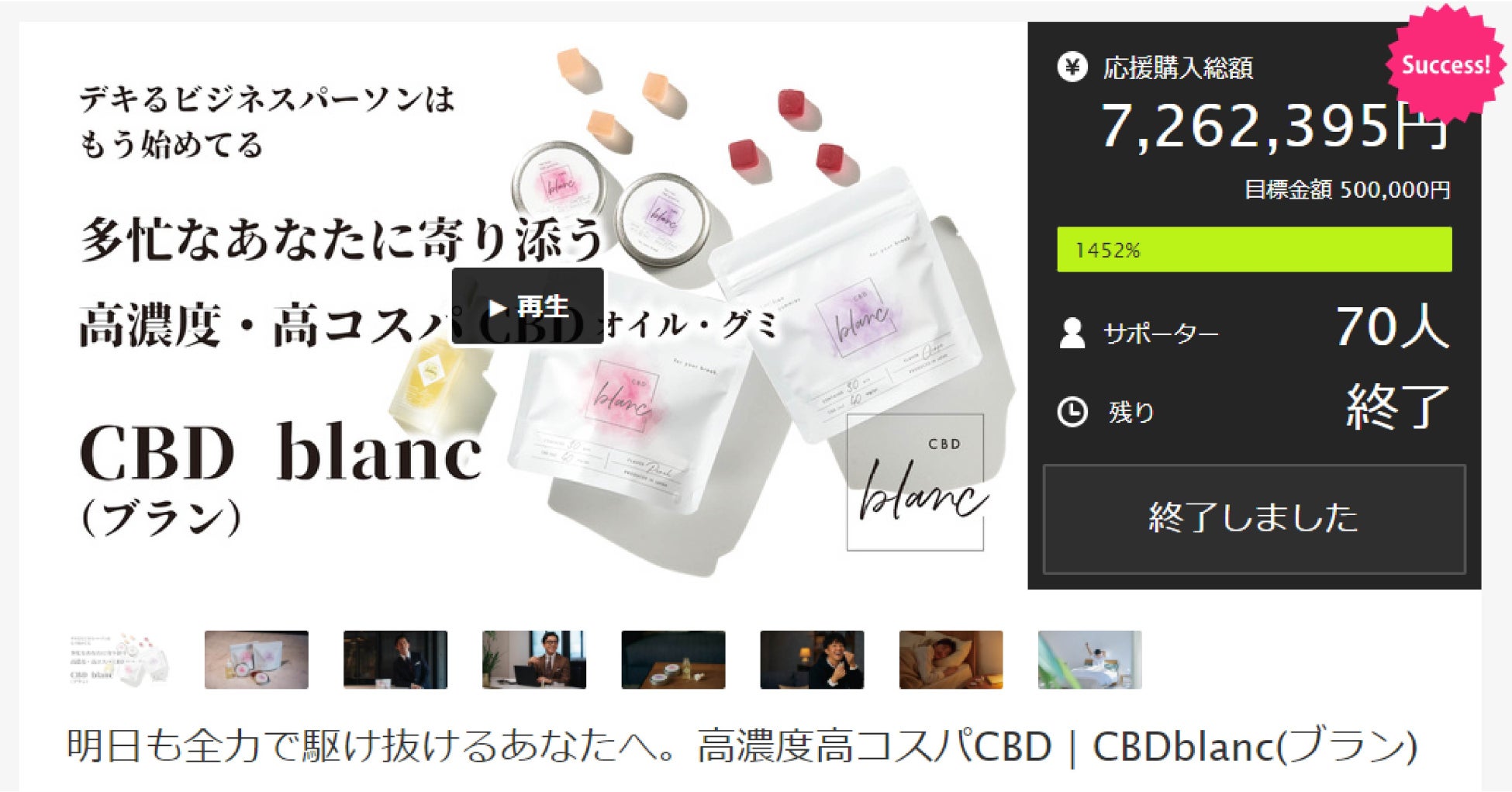Click the supporter person icon
1512x792 pixels.
pos(1072,333)
